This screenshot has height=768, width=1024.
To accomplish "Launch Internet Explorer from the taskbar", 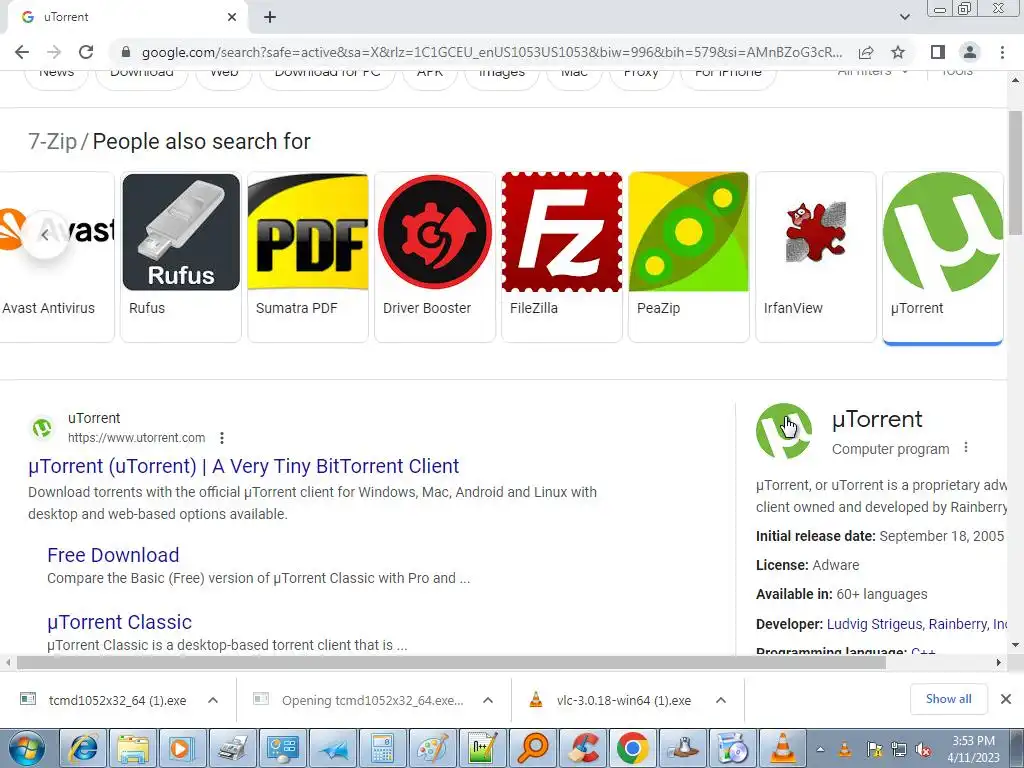I will (84, 748).
